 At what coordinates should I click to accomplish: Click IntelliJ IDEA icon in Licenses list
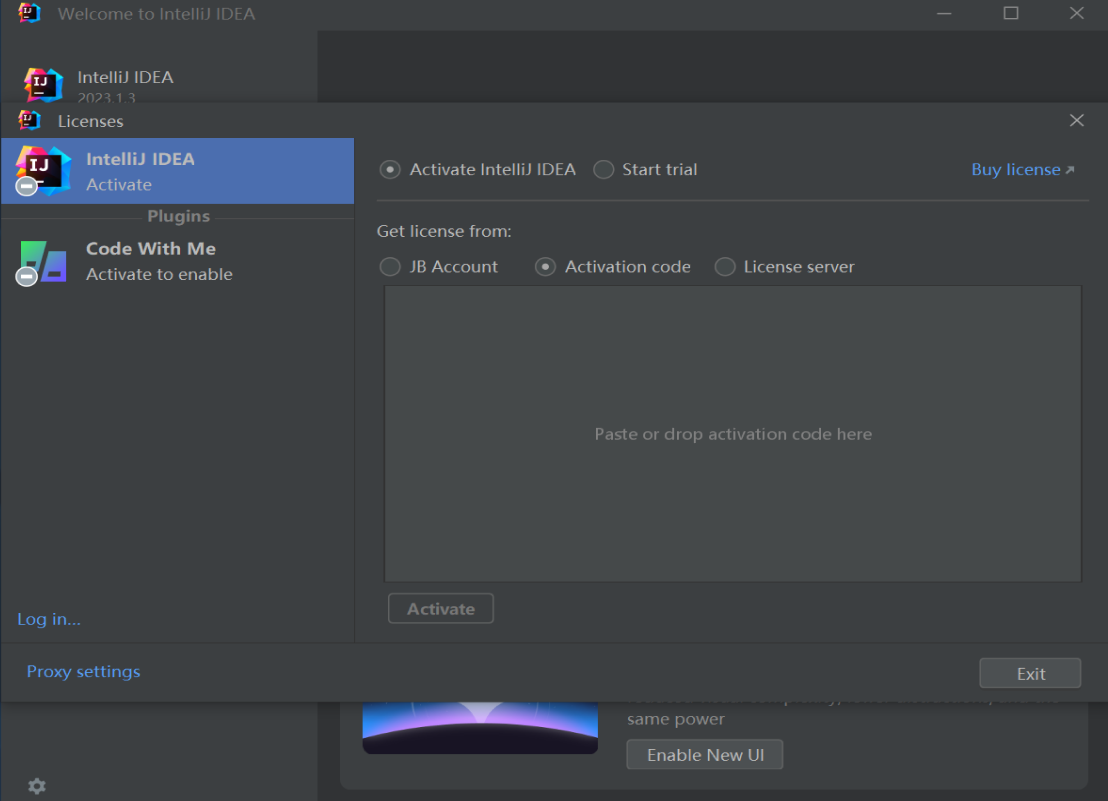tap(43, 170)
